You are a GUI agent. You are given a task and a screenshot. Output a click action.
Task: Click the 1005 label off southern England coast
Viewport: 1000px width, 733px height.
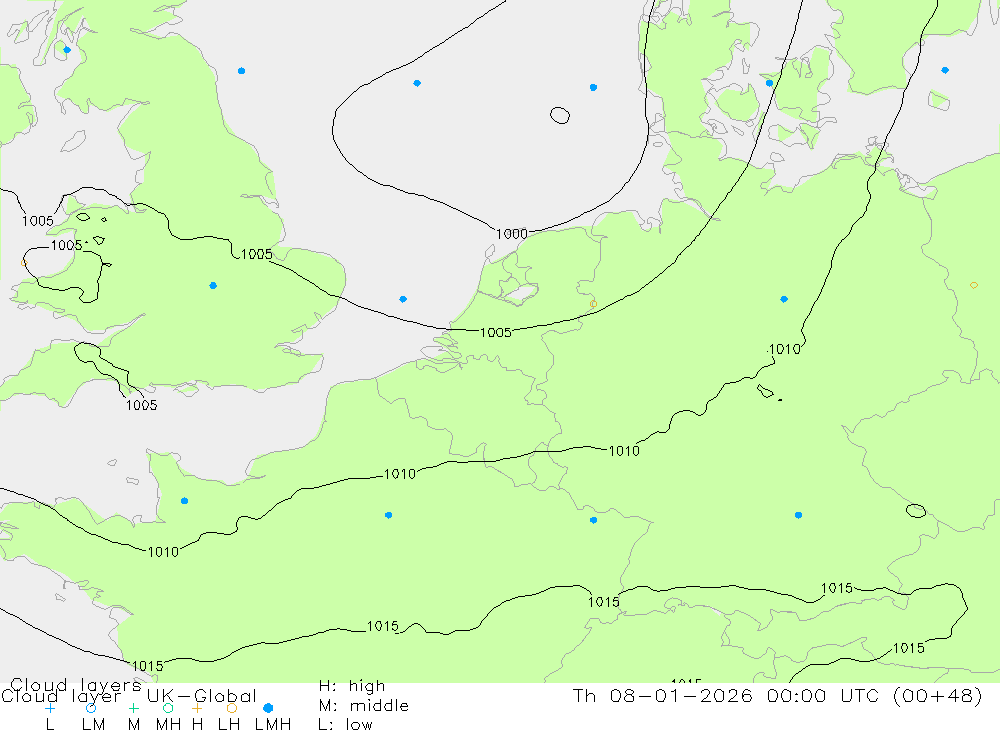pos(141,405)
